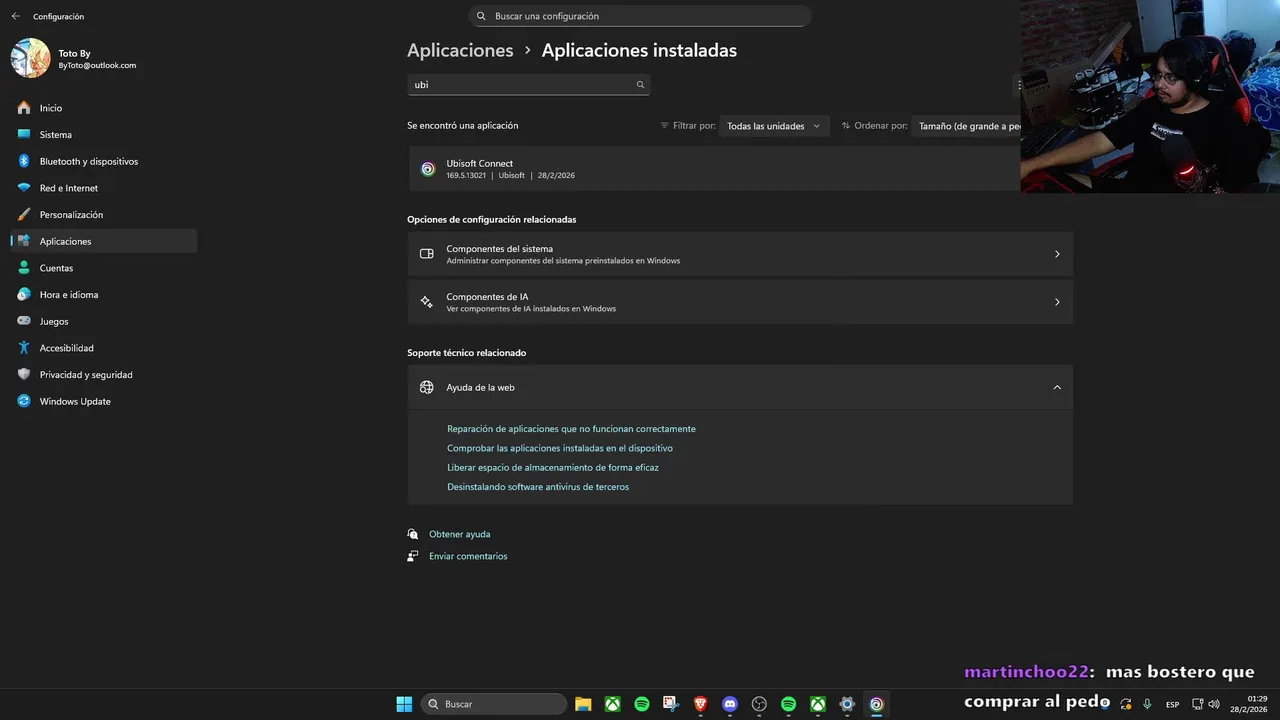Viewport: 1280px width, 720px height.
Task: Open the Inicio settings page
Action: 51,108
